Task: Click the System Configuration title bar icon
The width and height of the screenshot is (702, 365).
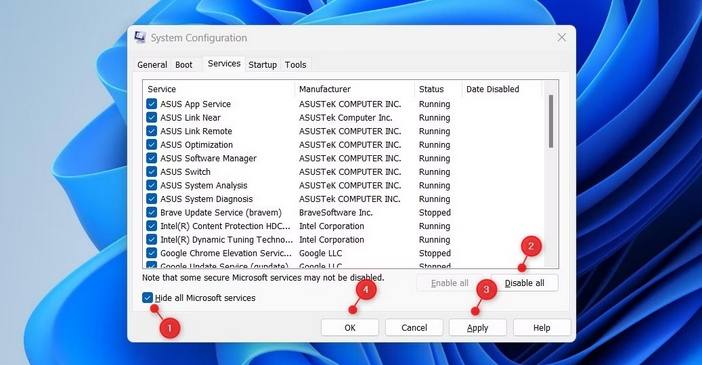Action: click(140, 38)
